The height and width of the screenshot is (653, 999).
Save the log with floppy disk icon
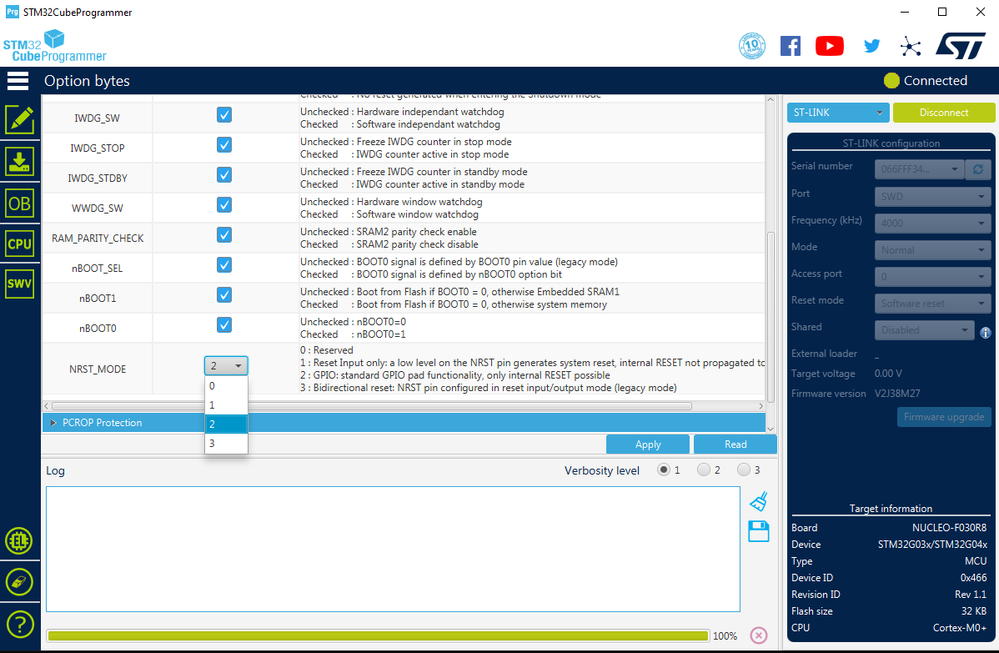(x=758, y=531)
